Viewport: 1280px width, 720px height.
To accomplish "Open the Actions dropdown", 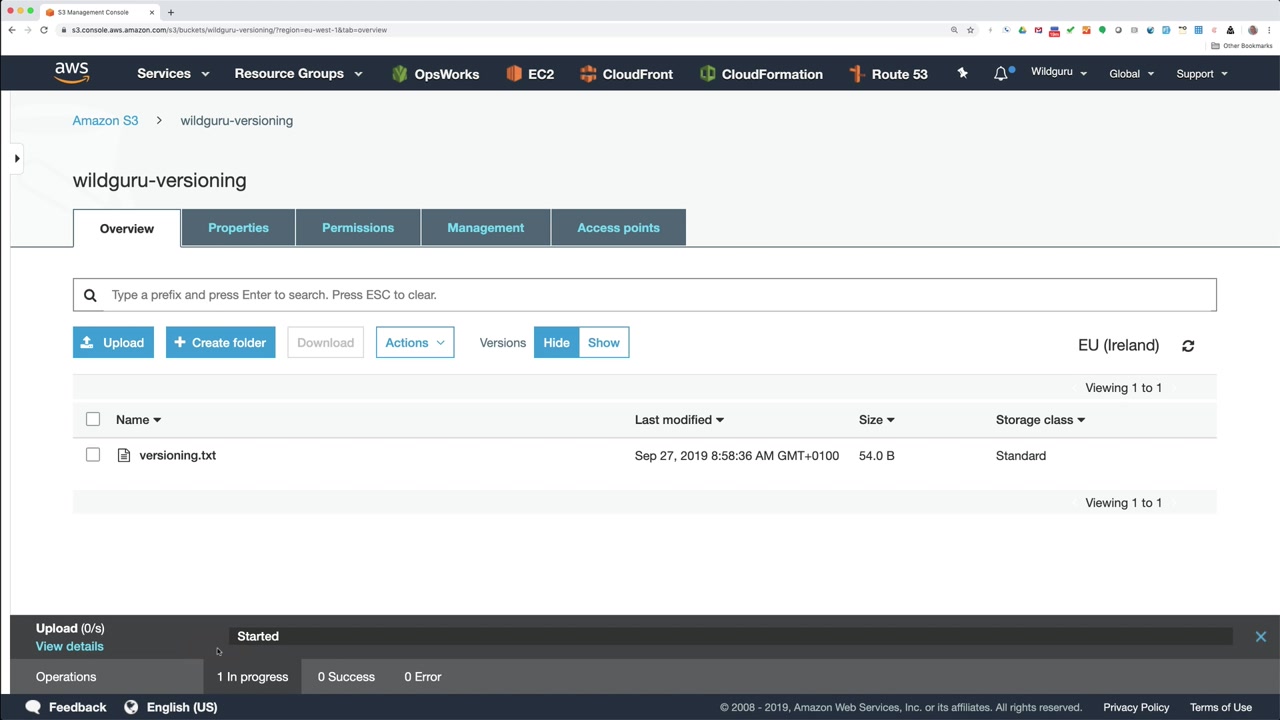I will (x=415, y=343).
